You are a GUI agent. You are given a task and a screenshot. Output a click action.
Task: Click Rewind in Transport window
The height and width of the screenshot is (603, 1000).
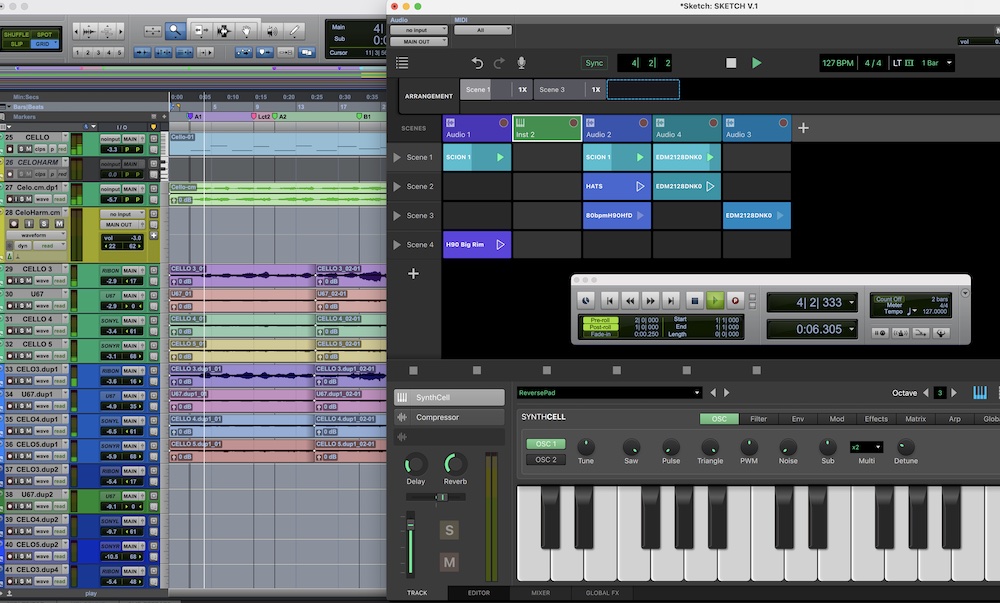[x=629, y=301]
